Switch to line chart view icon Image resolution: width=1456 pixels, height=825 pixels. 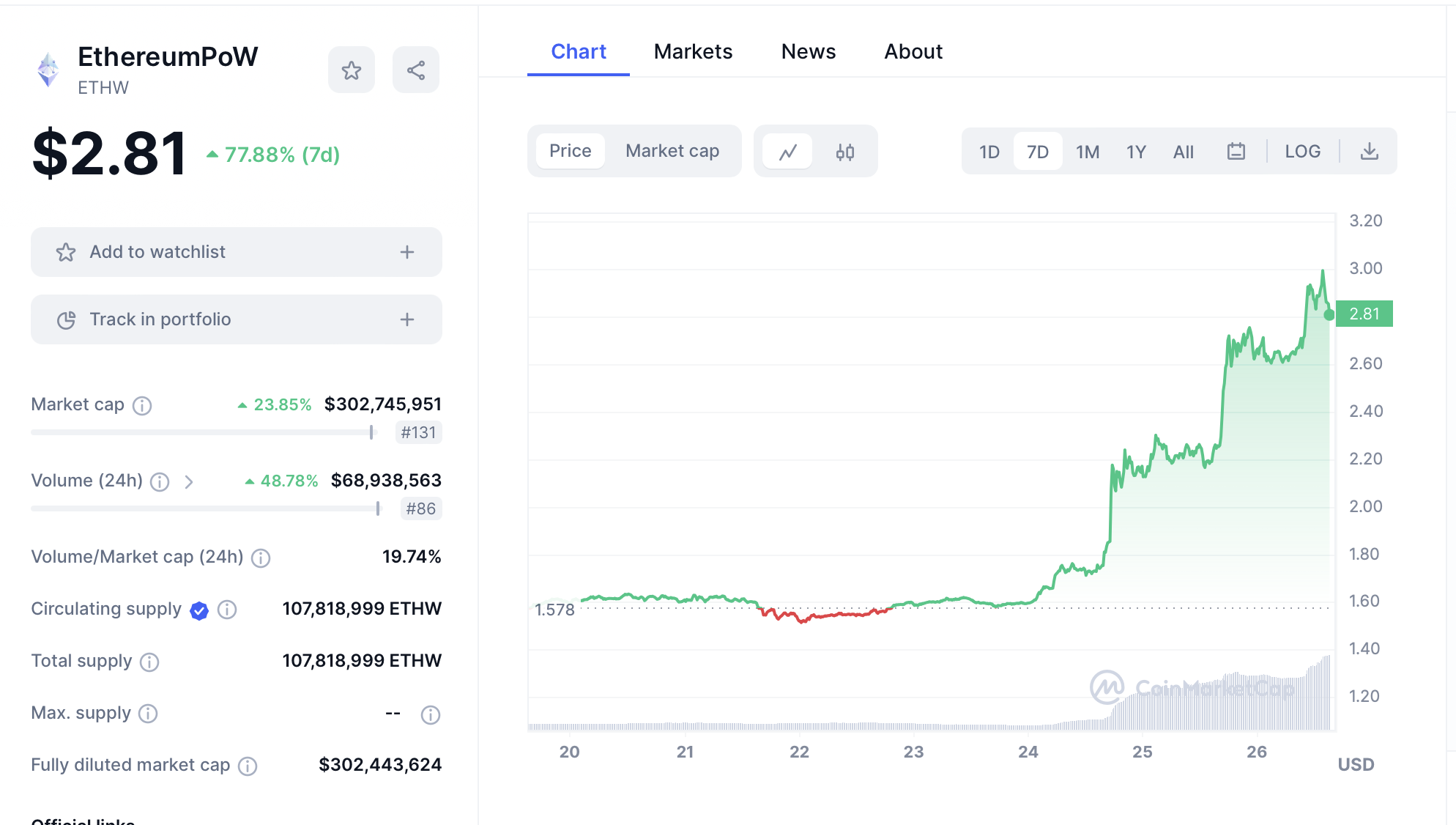point(788,152)
